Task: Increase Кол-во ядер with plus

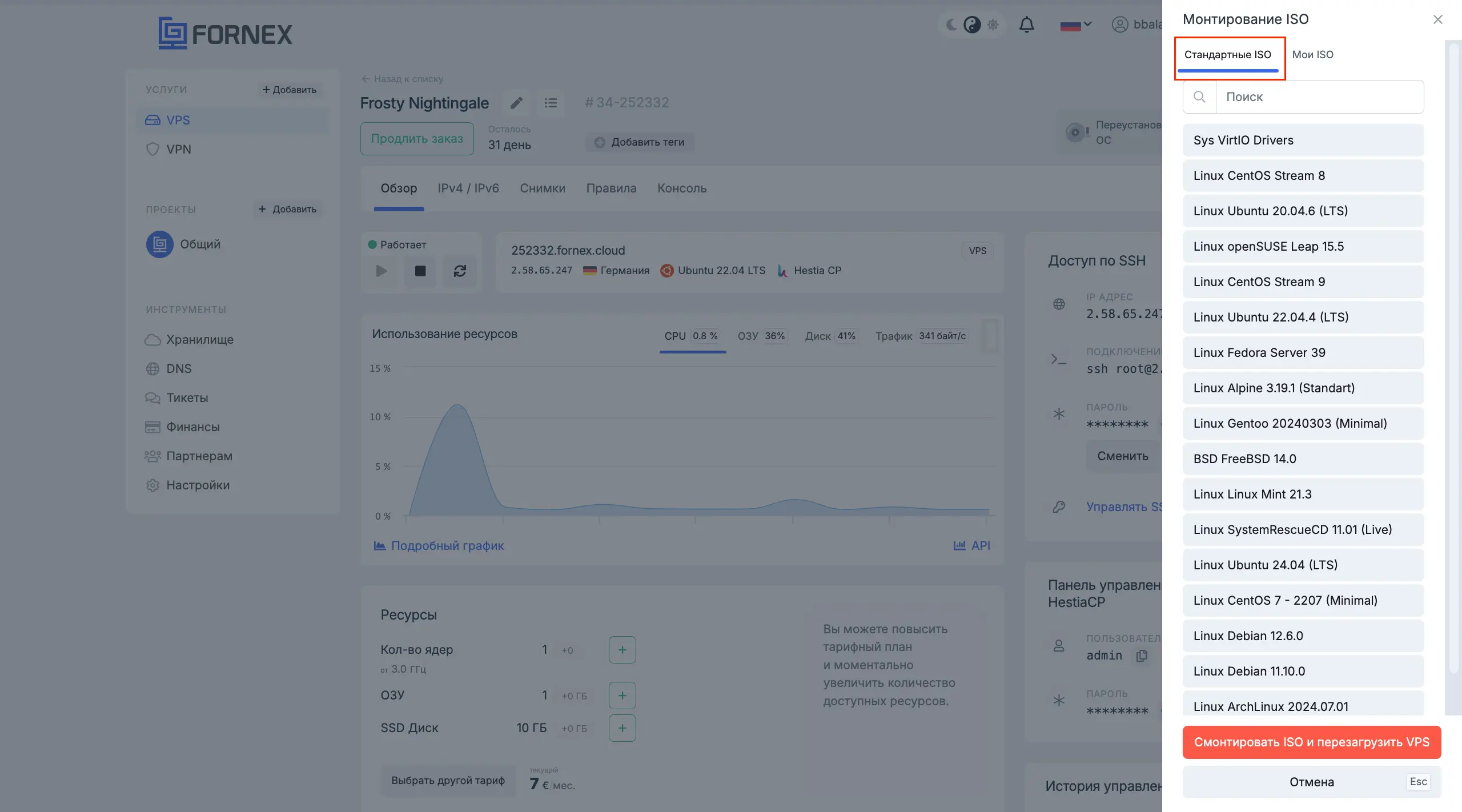Action: (622, 650)
